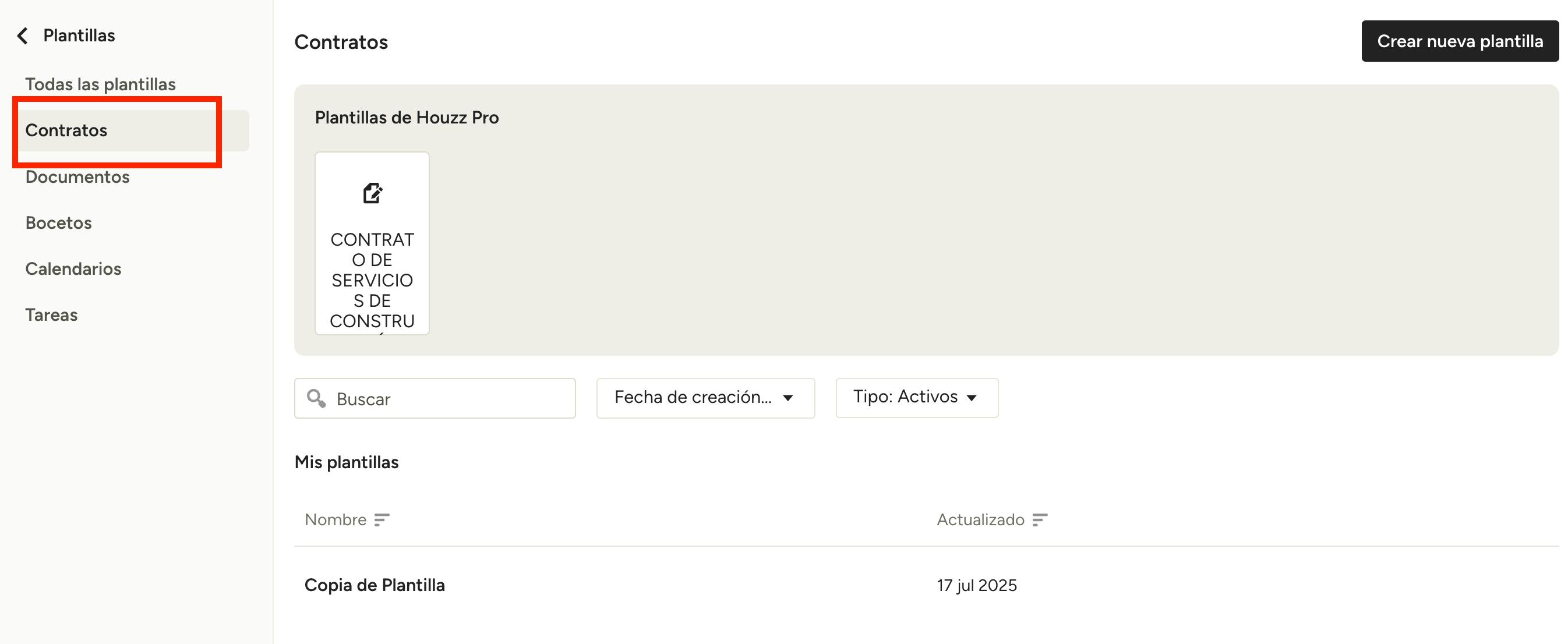Click into the Buscar search field
The image size is (1568, 644).
coord(450,399)
